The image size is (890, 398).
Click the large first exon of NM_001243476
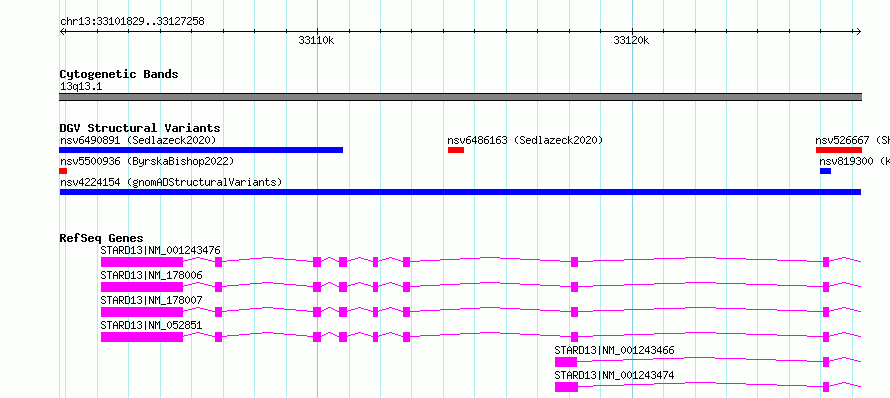(142, 262)
